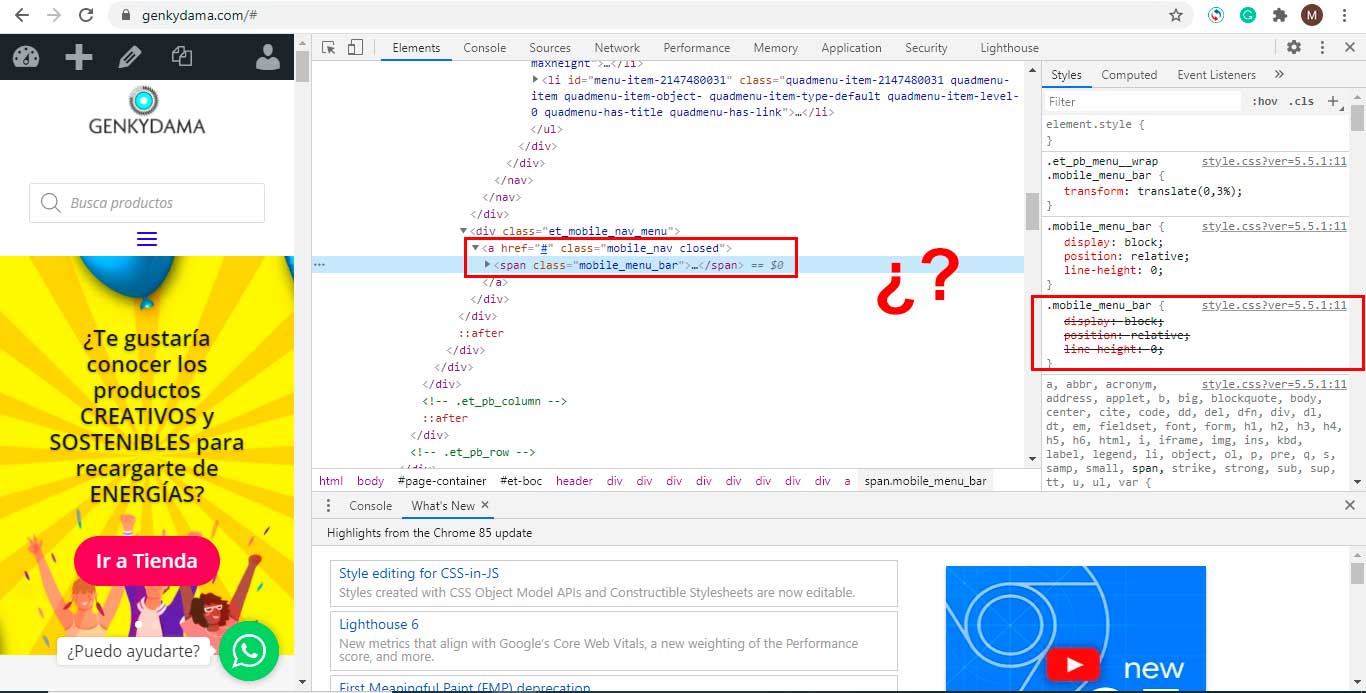Image resolution: width=1366 pixels, height=693 pixels.
Task: Toggle the device toolbar in DevTools
Action: tap(355, 48)
